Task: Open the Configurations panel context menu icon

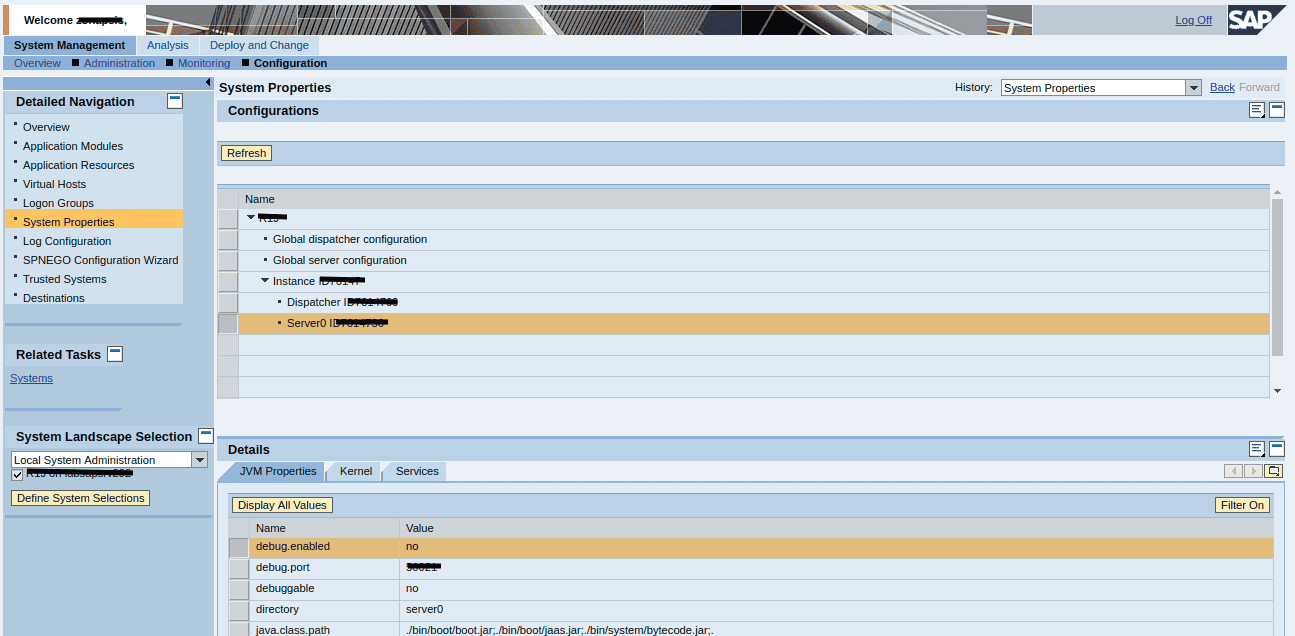Action: click(1256, 110)
